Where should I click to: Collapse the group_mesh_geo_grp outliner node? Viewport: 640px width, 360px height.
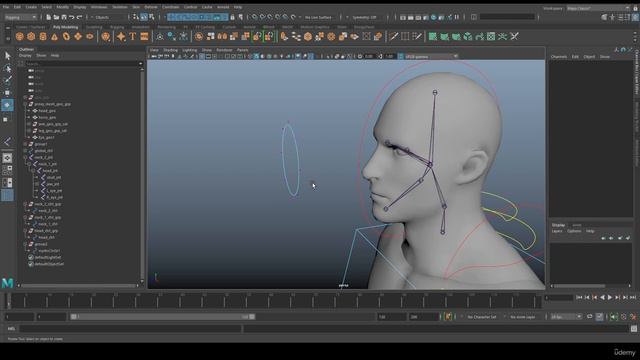(25, 104)
